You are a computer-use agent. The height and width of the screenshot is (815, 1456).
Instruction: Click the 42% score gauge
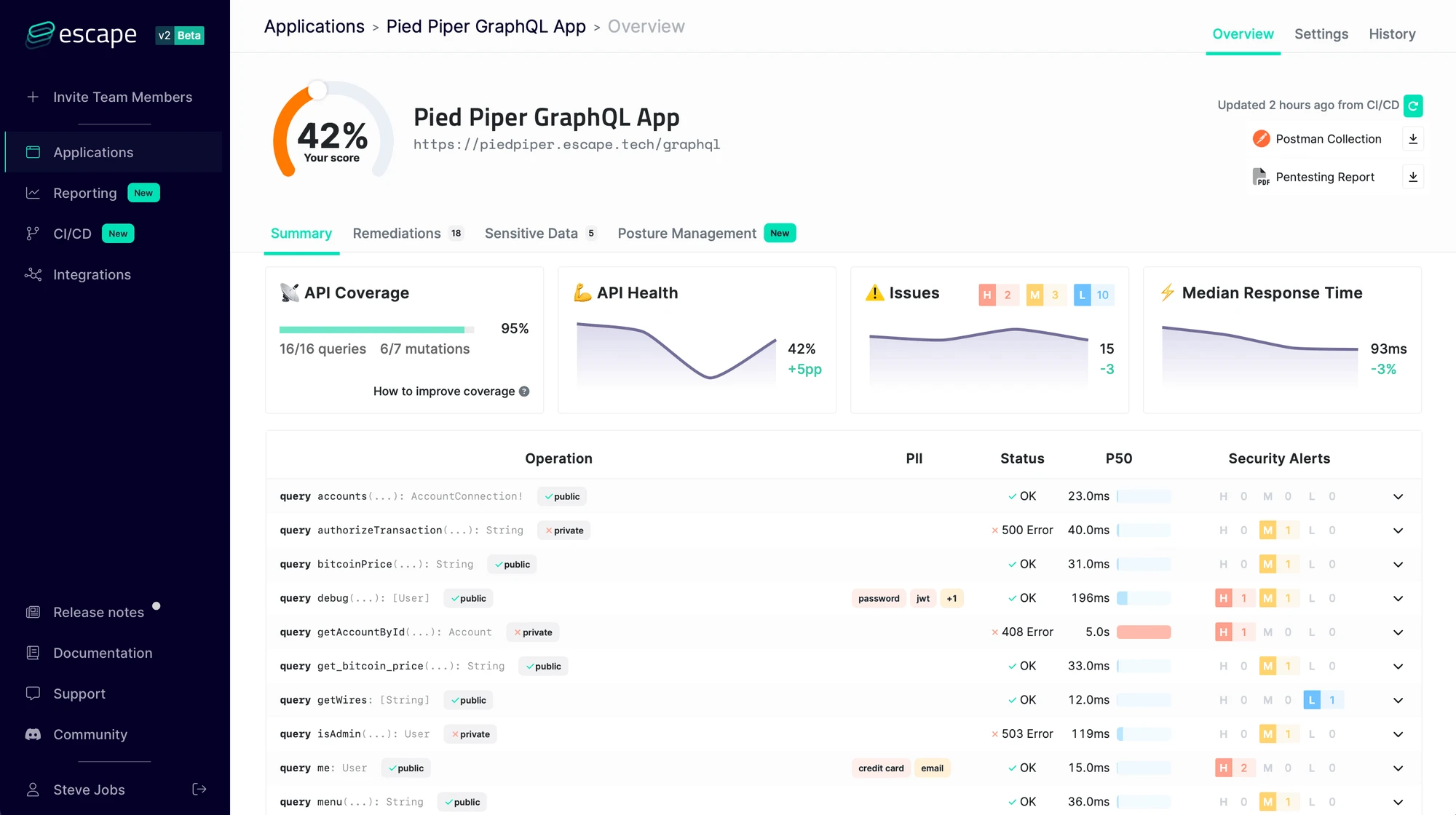[331, 135]
